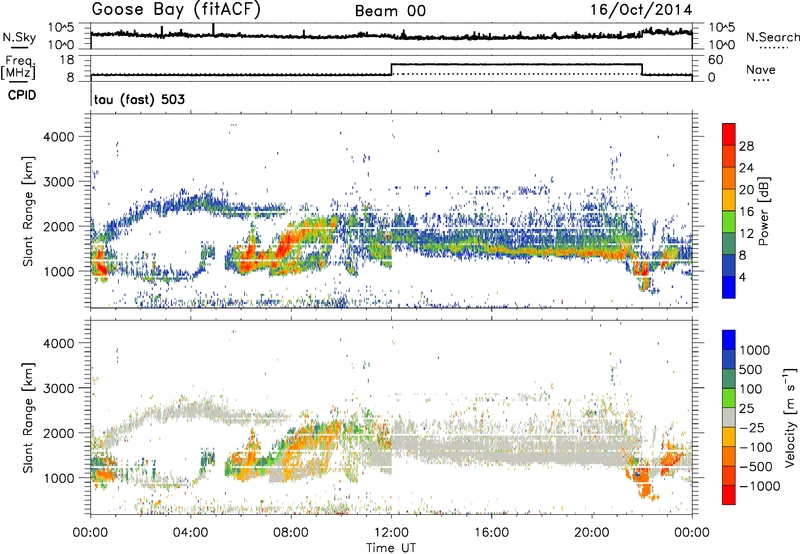
Task: Click the 'Goose Bay (fitACF)' plot title
Action: click(176, 10)
